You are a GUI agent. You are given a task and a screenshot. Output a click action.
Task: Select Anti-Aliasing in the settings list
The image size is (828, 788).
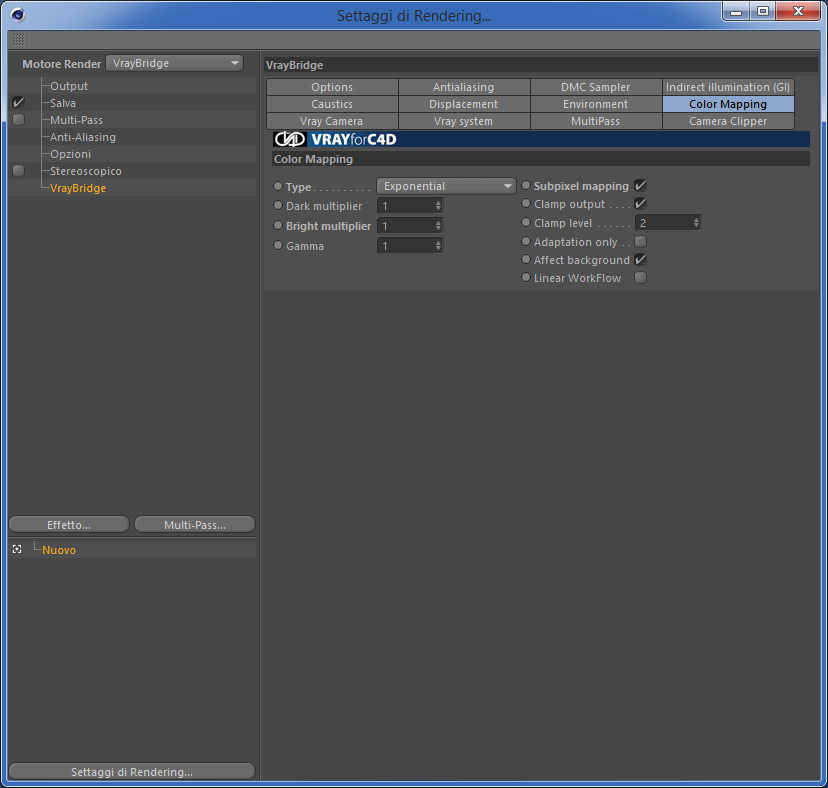83,136
